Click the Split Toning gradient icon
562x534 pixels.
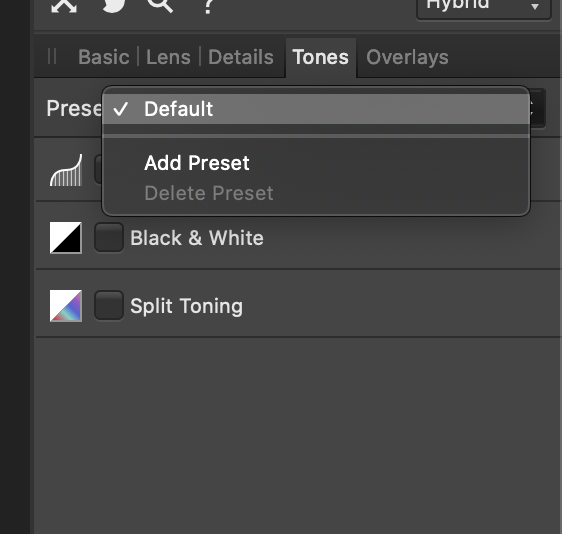pos(66,306)
